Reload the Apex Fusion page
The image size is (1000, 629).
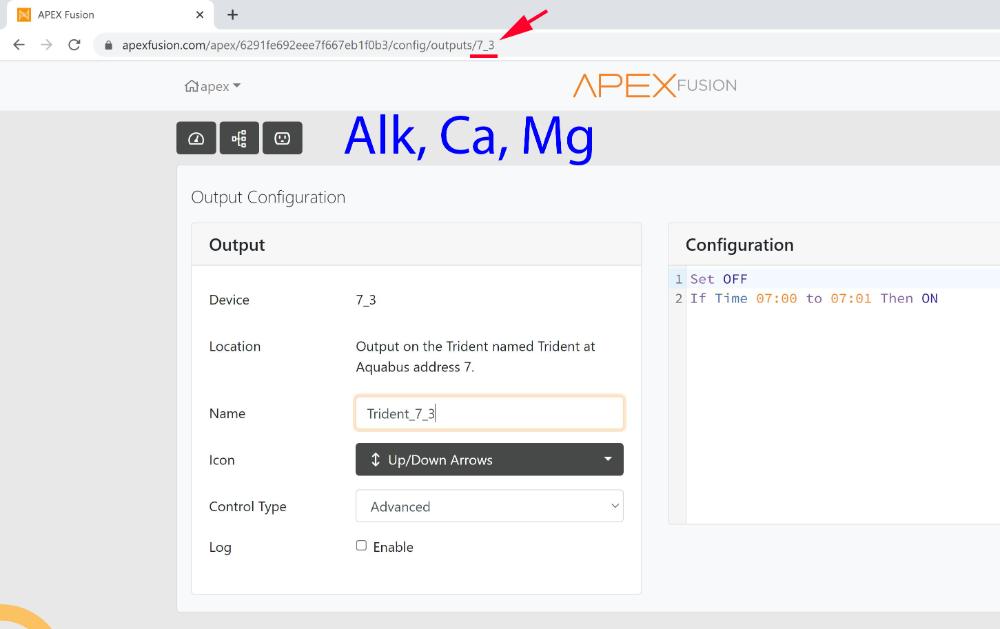pos(74,45)
